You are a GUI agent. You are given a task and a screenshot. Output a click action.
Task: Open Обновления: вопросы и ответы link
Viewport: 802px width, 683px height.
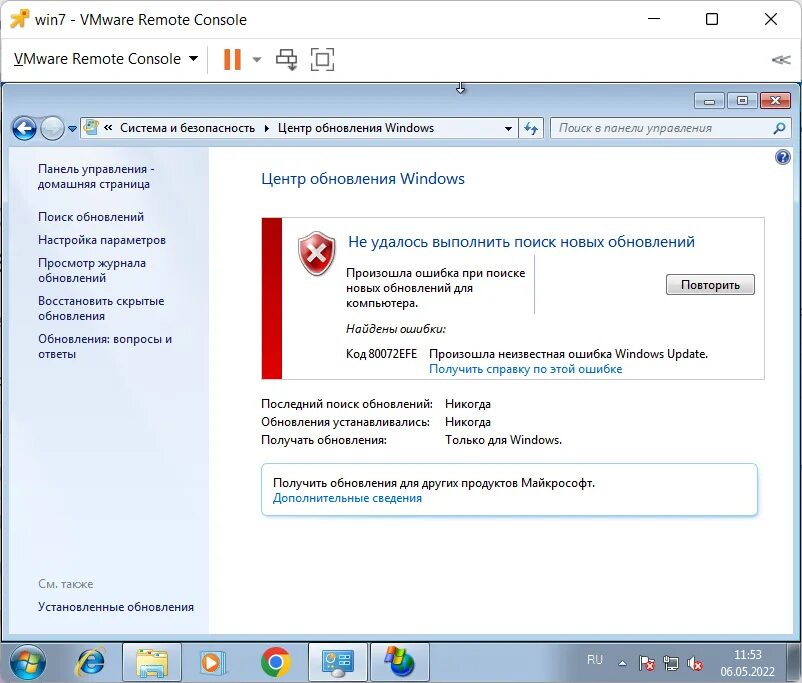click(105, 346)
